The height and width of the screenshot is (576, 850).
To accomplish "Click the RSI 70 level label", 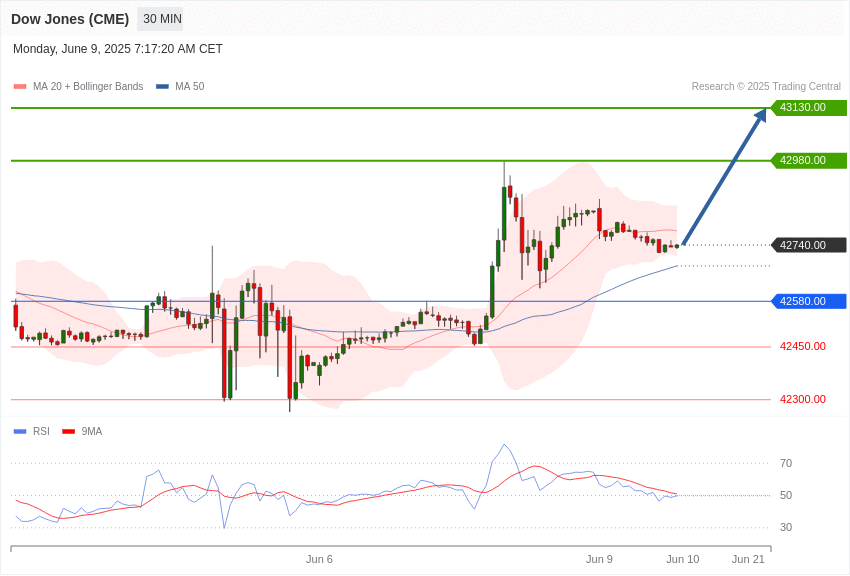I will 786,463.
